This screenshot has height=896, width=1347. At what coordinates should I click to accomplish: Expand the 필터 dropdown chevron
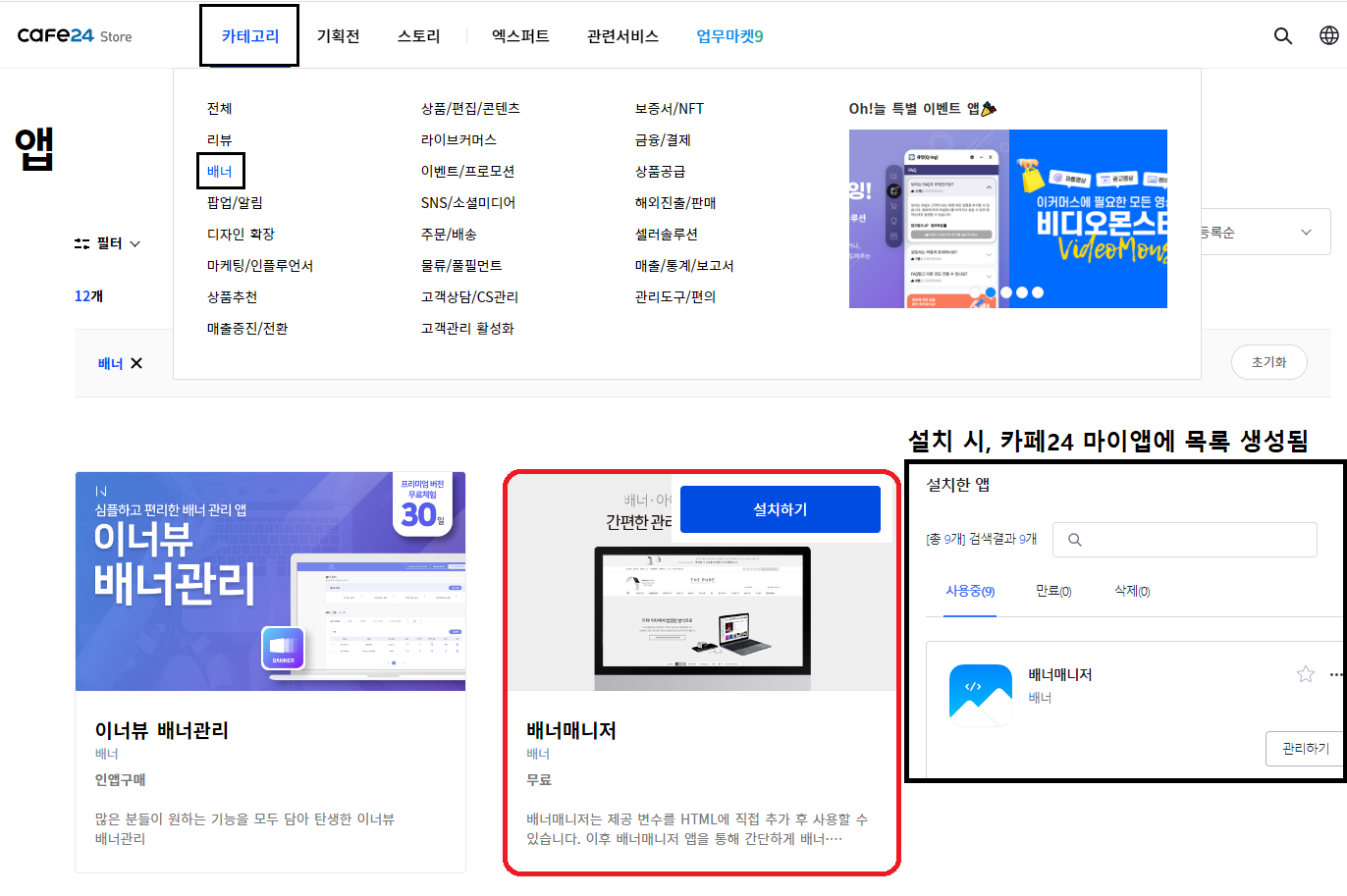(135, 243)
